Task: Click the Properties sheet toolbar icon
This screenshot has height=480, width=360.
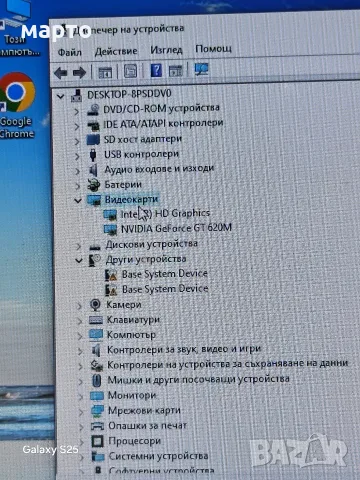Action: [130, 71]
